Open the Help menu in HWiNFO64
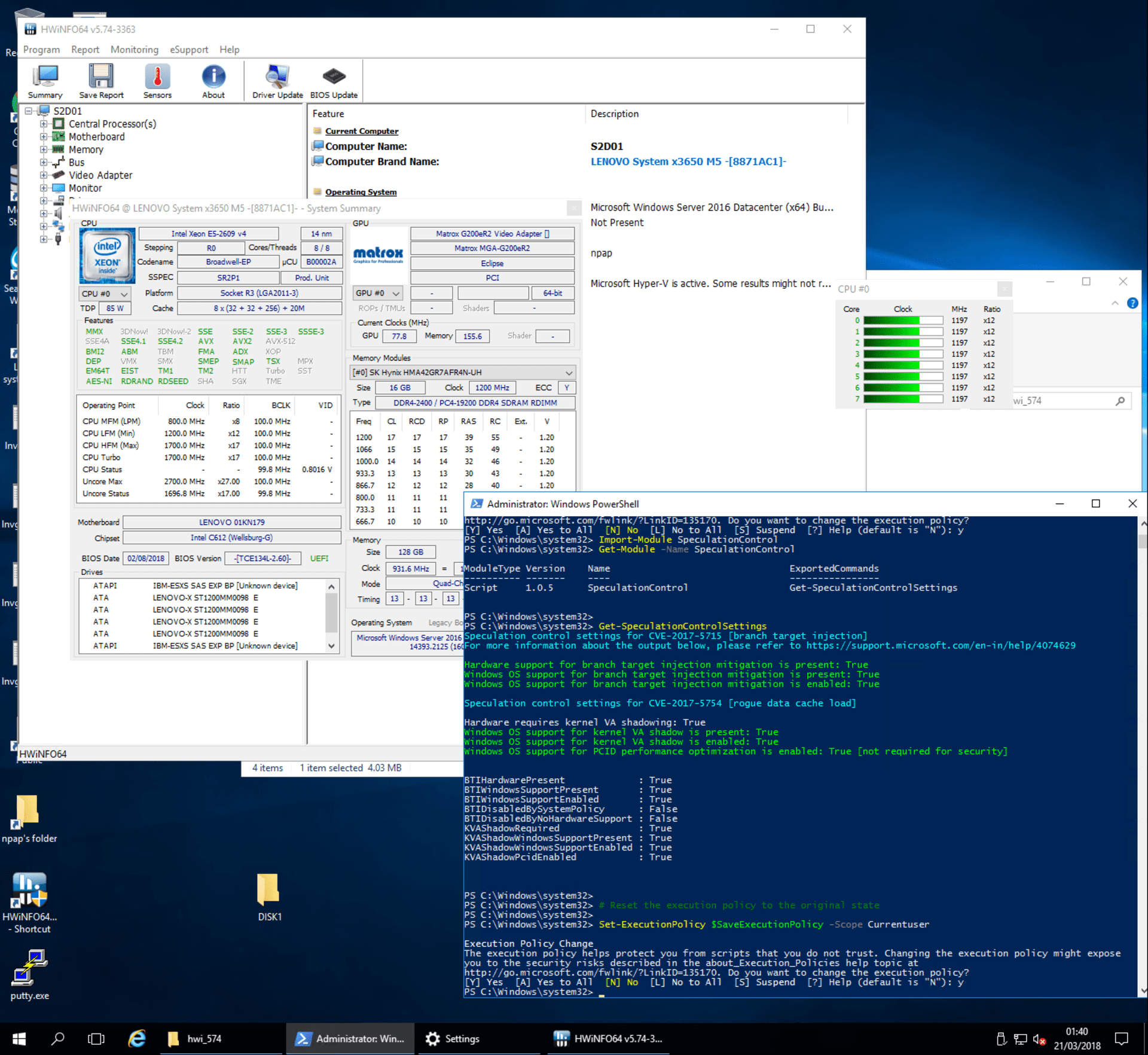 pos(229,50)
